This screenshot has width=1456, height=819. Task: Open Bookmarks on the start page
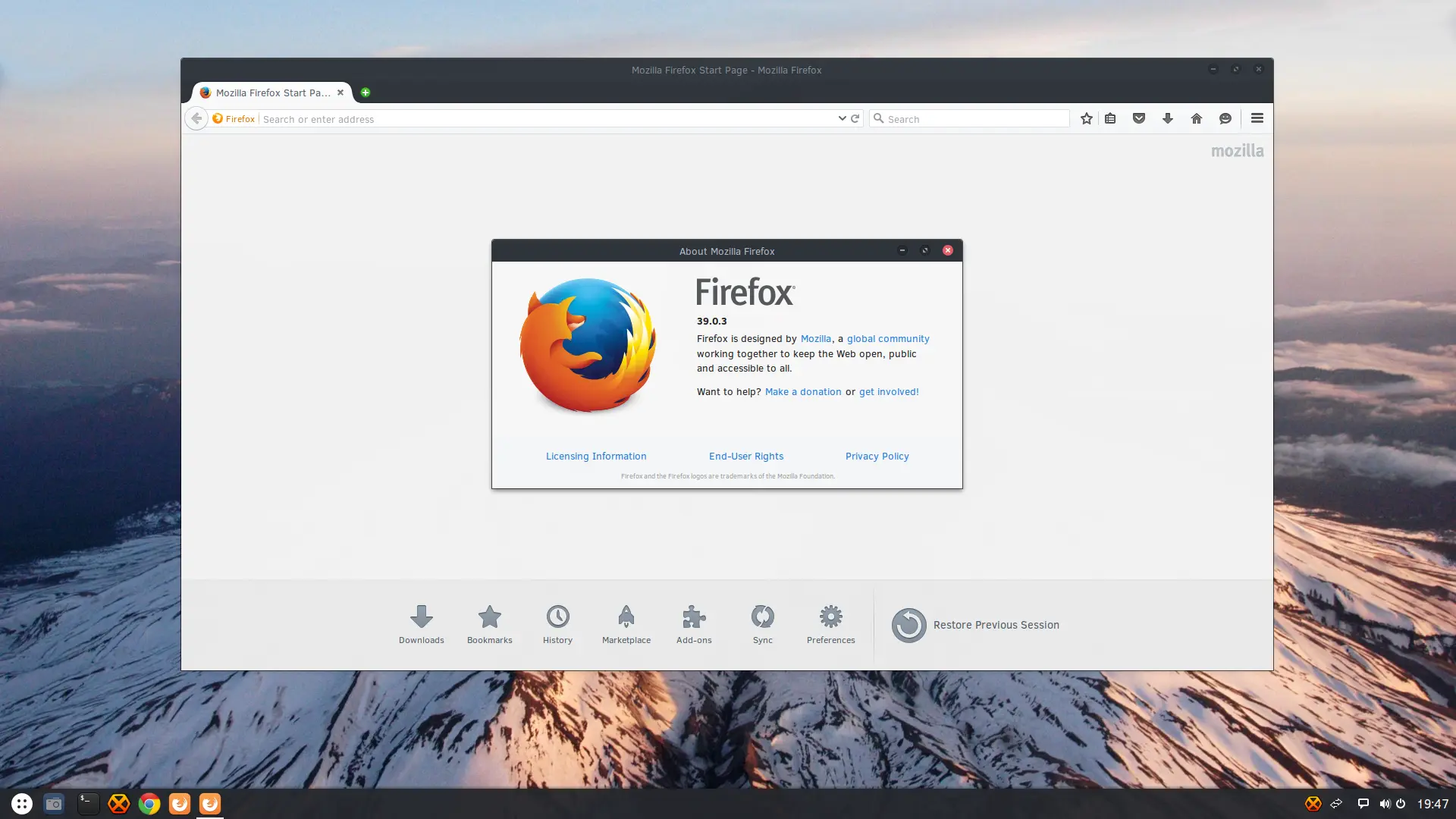point(490,624)
